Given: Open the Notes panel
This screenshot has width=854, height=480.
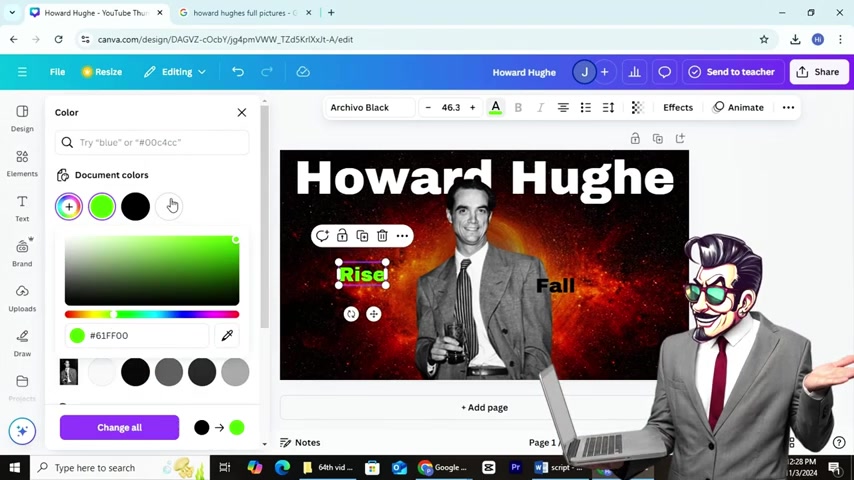Looking at the screenshot, I should 300,442.
